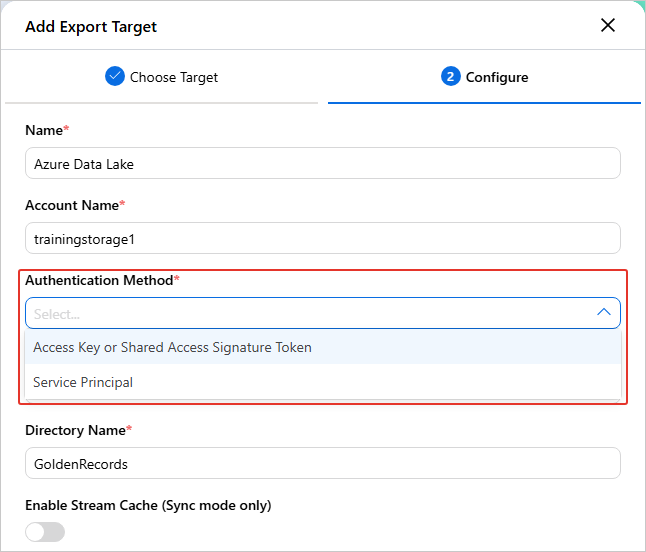The image size is (646, 552).
Task: Click the step 2 number badge
Action: point(450,76)
